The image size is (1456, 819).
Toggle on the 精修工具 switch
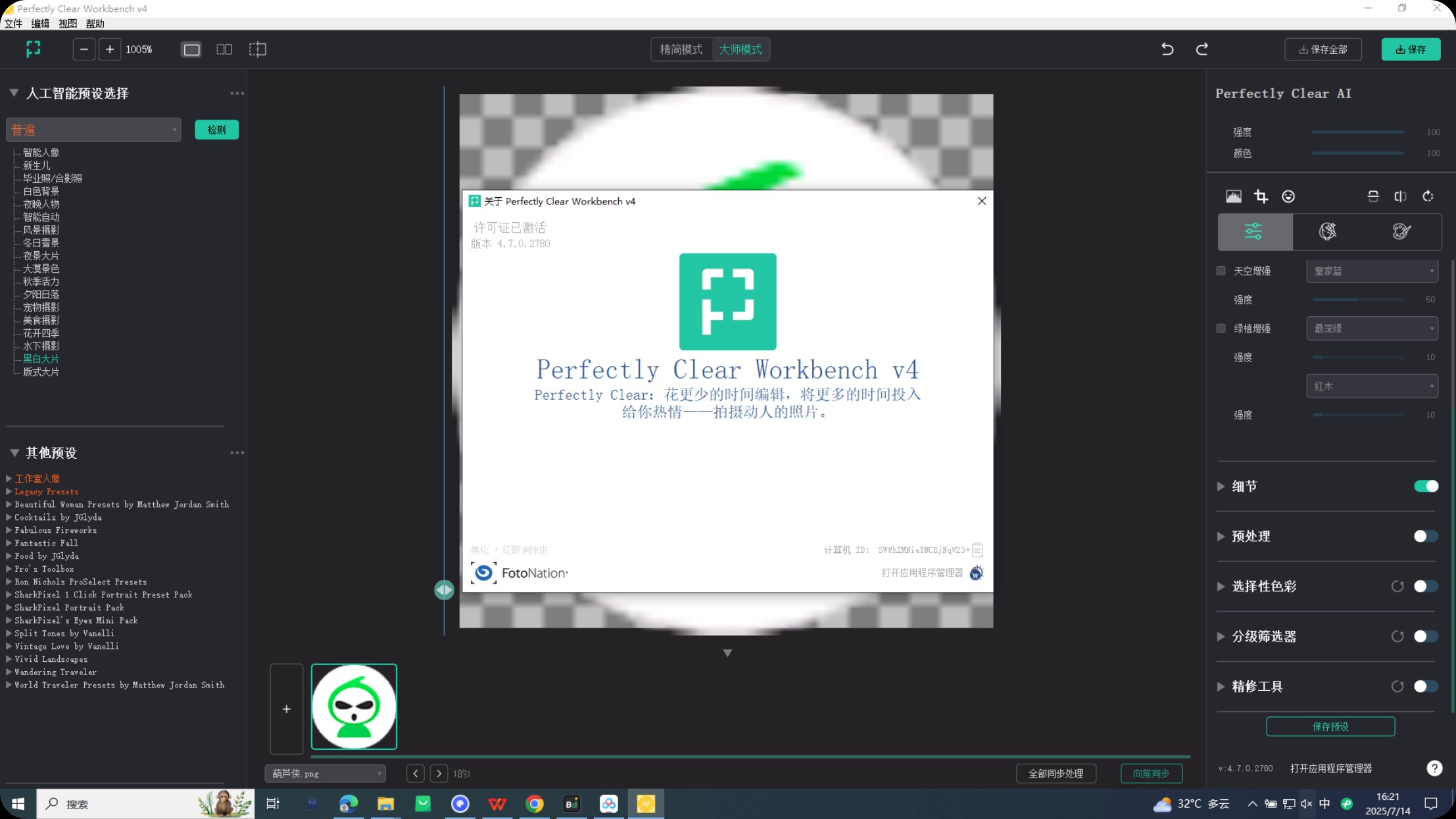[1426, 686]
